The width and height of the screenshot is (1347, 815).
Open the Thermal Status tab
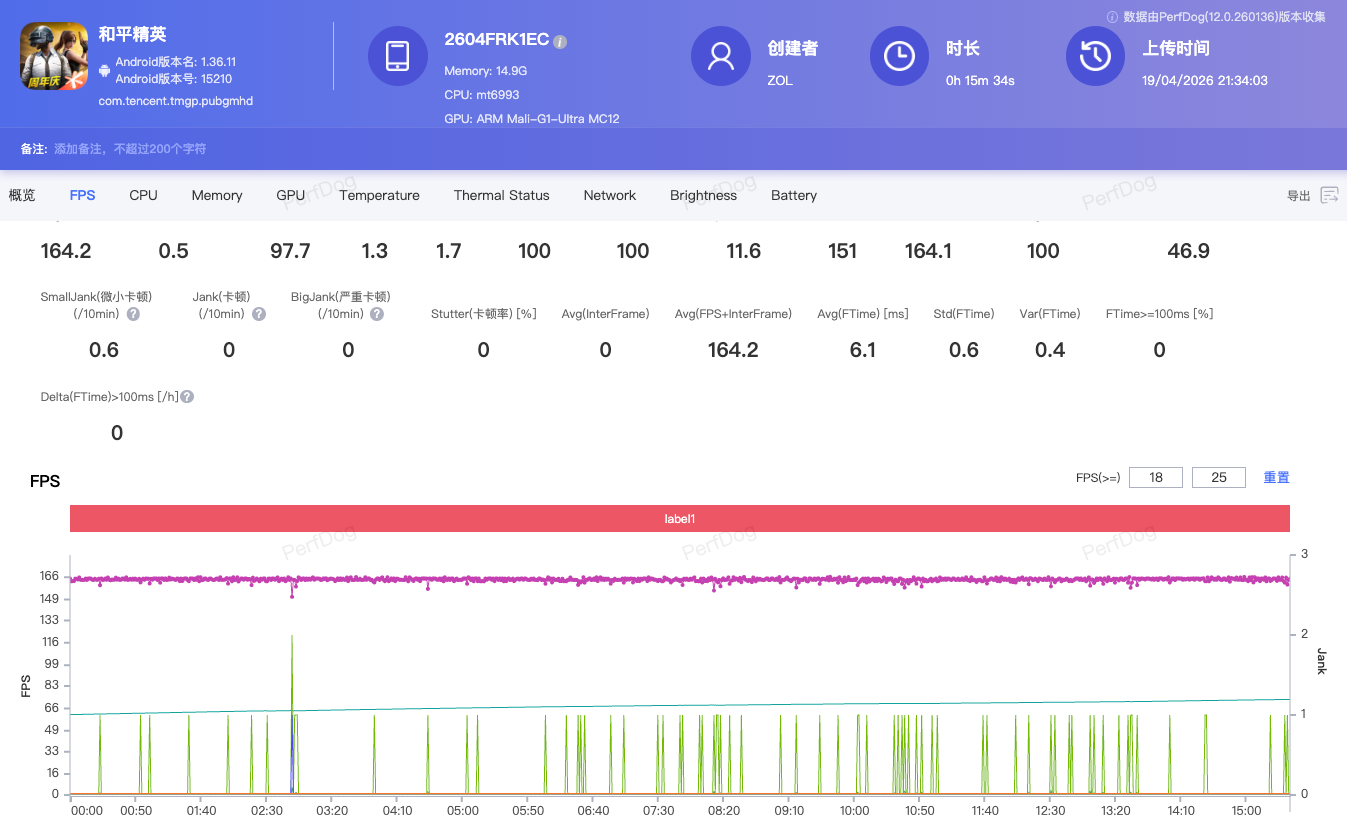coord(501,195)
